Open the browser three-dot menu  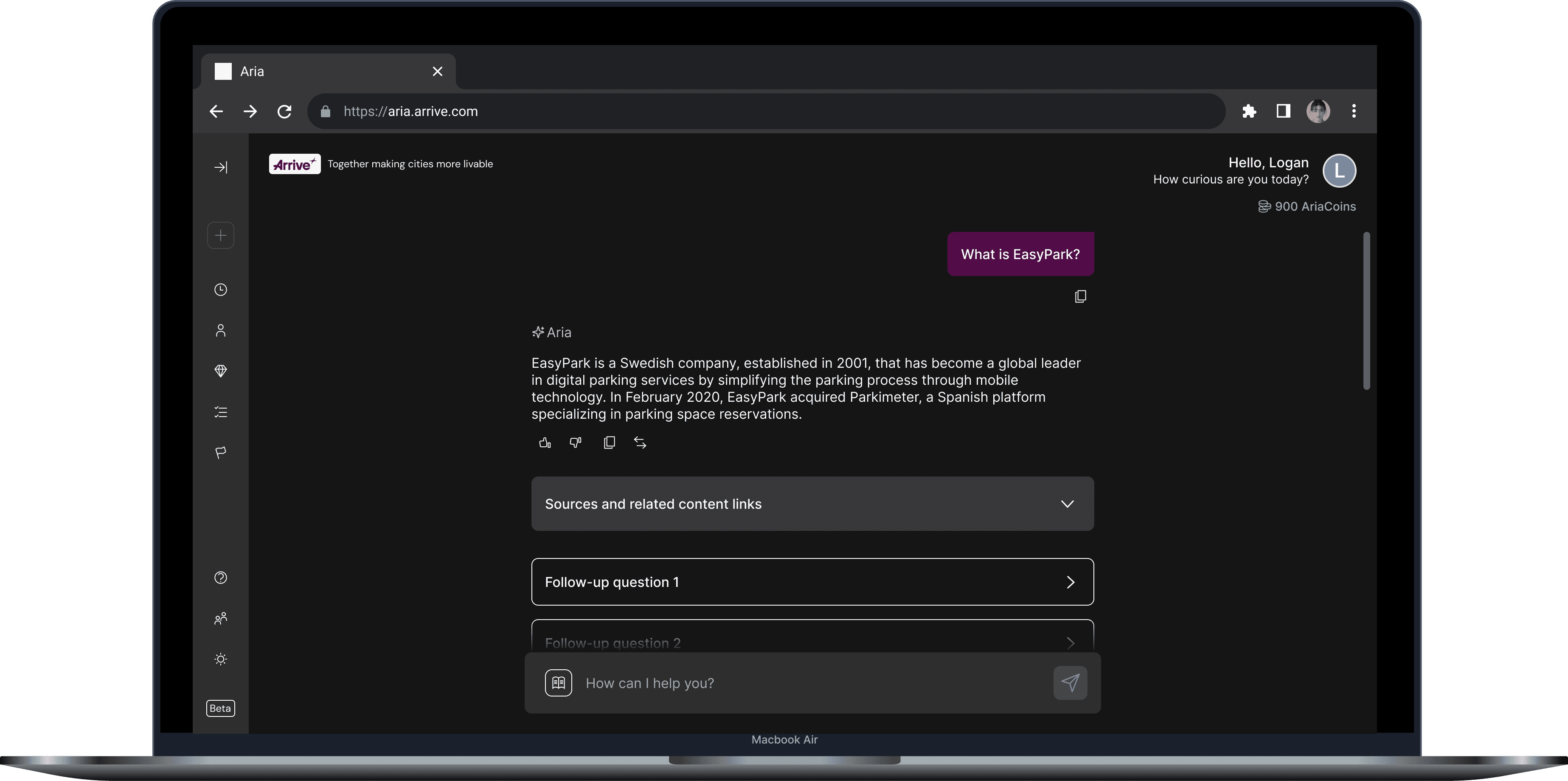click(x=1354, y=112)
